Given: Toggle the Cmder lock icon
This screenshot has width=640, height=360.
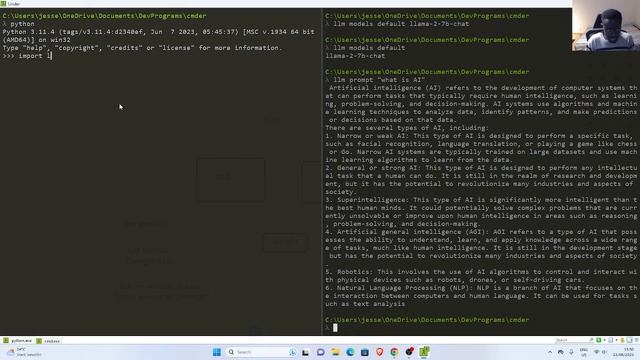Looking at the screenshot, I should (x=622, y=340).
